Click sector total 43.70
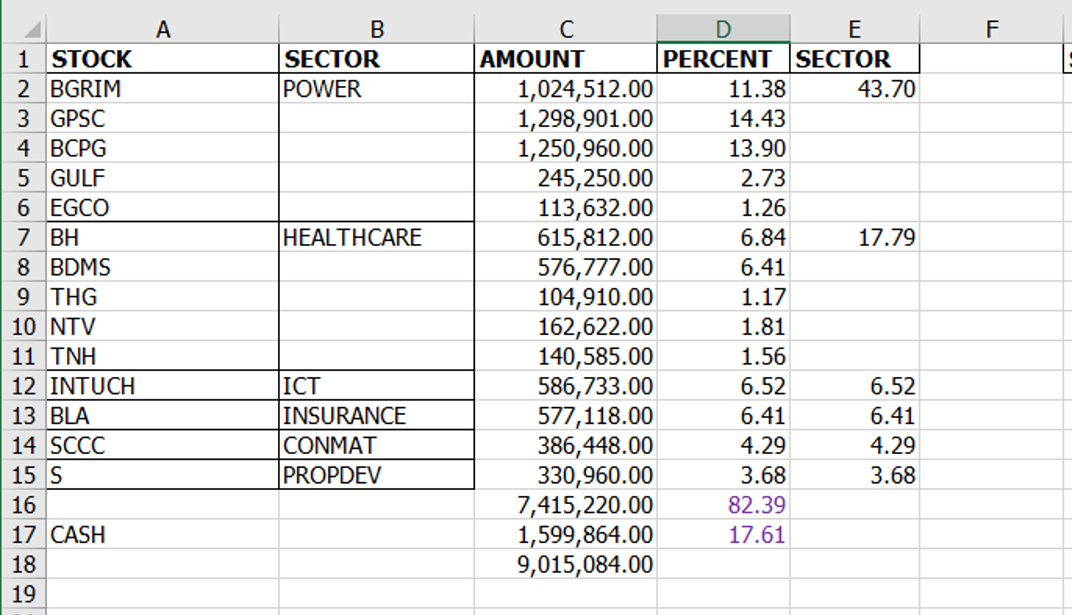This screenshot has height=615, width=1072. coord(855,89)
